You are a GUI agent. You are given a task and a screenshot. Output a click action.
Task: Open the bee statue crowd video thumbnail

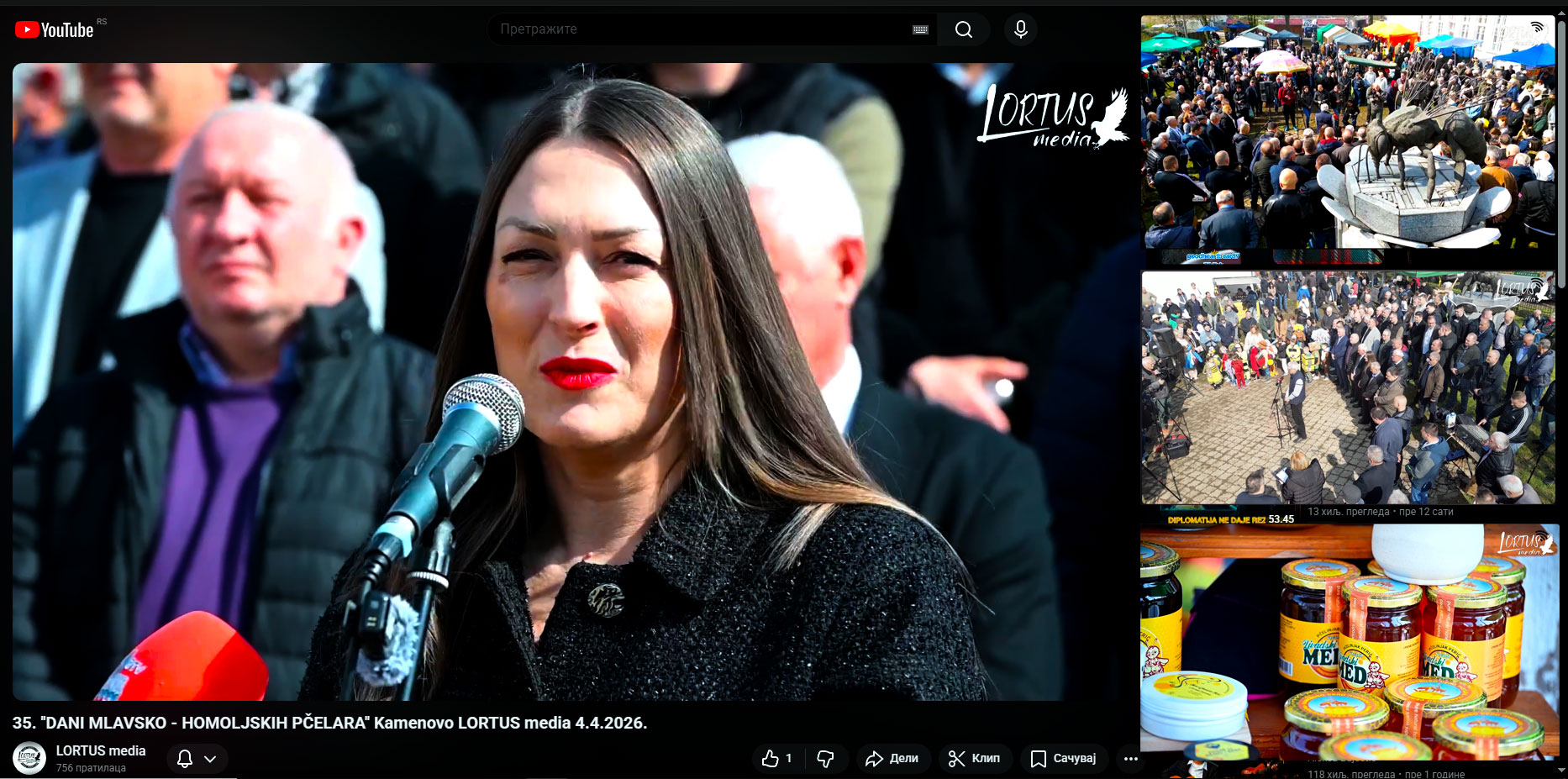point(1348,132)
